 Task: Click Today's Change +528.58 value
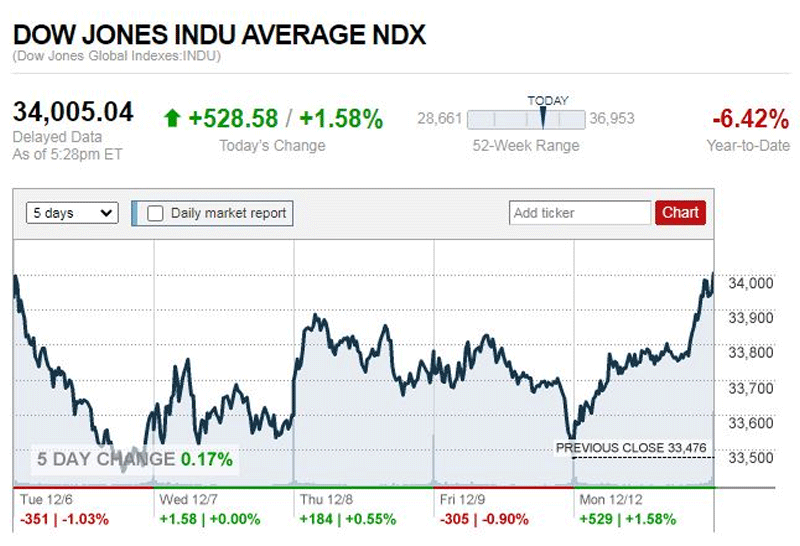[x=232, y=119]
